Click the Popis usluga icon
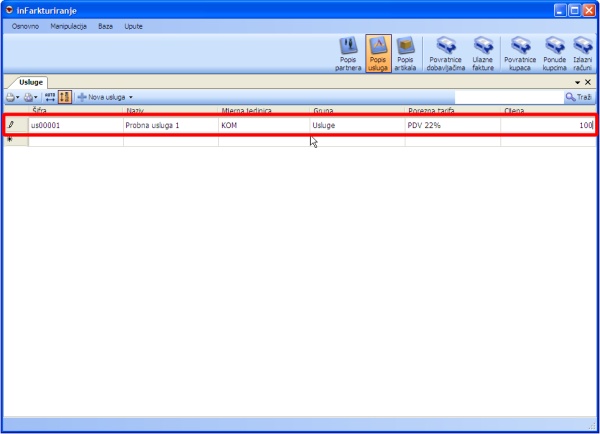The image size is (600, 434). [x=377, y=54]
